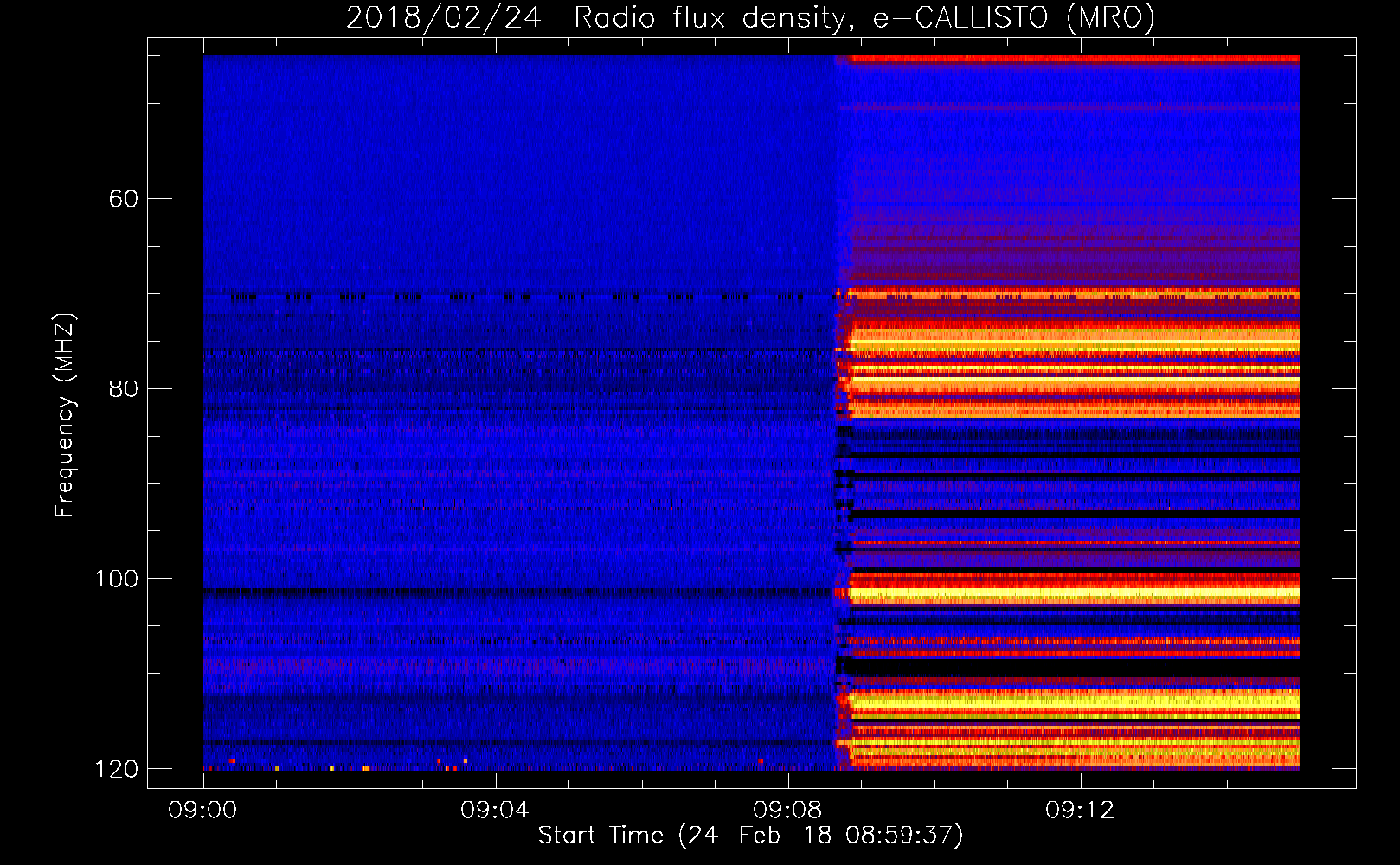Viewport: 1400px width, 865px height.
Task: Click the 09:08 time tick label
Action: 787,811
